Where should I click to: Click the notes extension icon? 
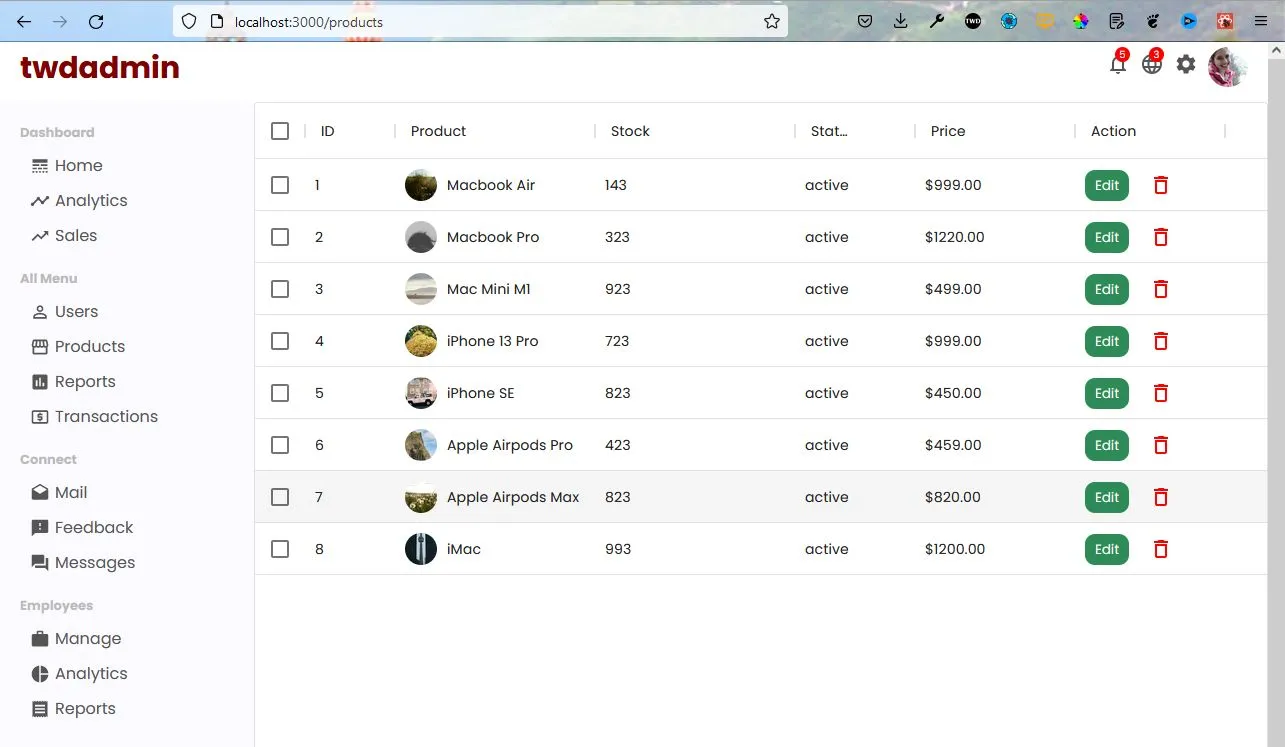click(x=1117, y=21)
